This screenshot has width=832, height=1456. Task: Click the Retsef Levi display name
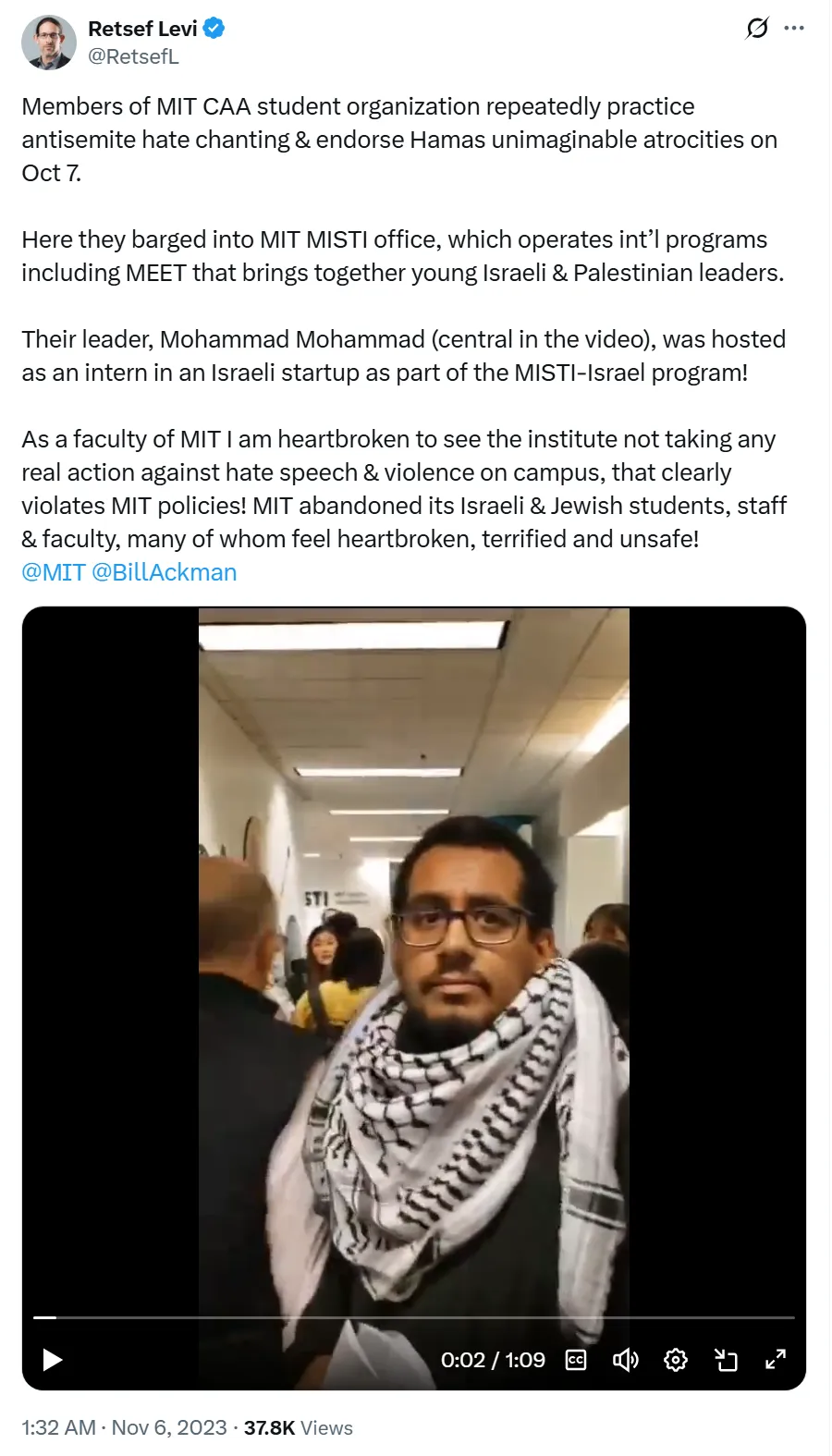[x=142, y=29]
